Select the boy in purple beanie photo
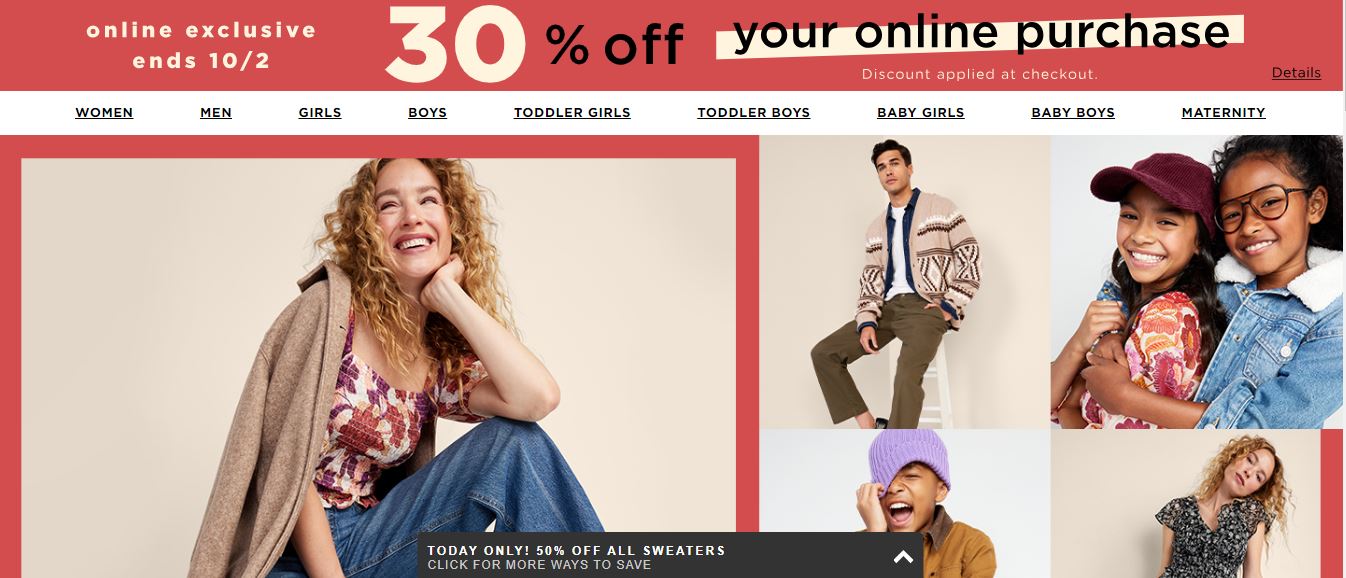Image resolution: width=1346 pixels, height=578 pixels. pyautogui.click(x=905, y=504)
